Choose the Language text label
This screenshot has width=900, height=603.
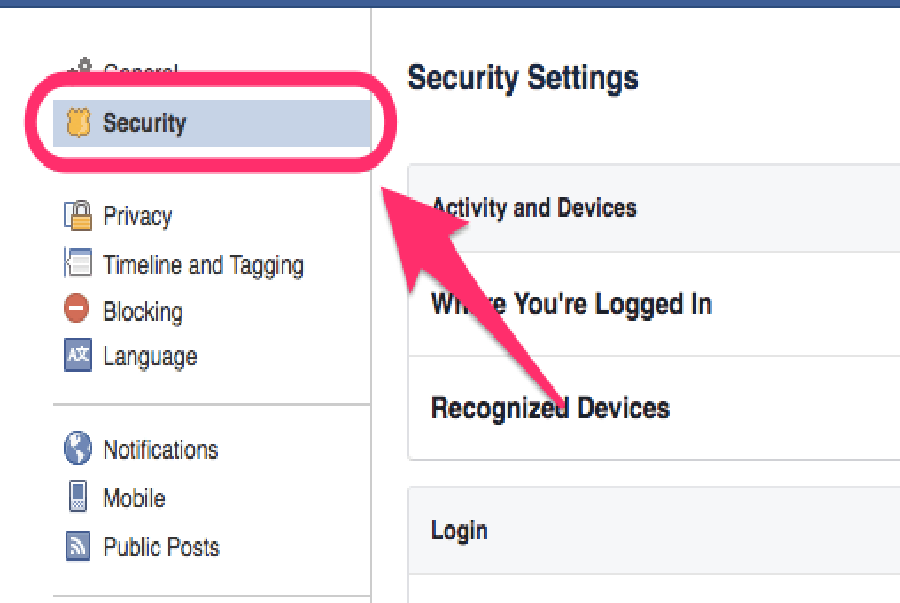click(x=150, y=357)
